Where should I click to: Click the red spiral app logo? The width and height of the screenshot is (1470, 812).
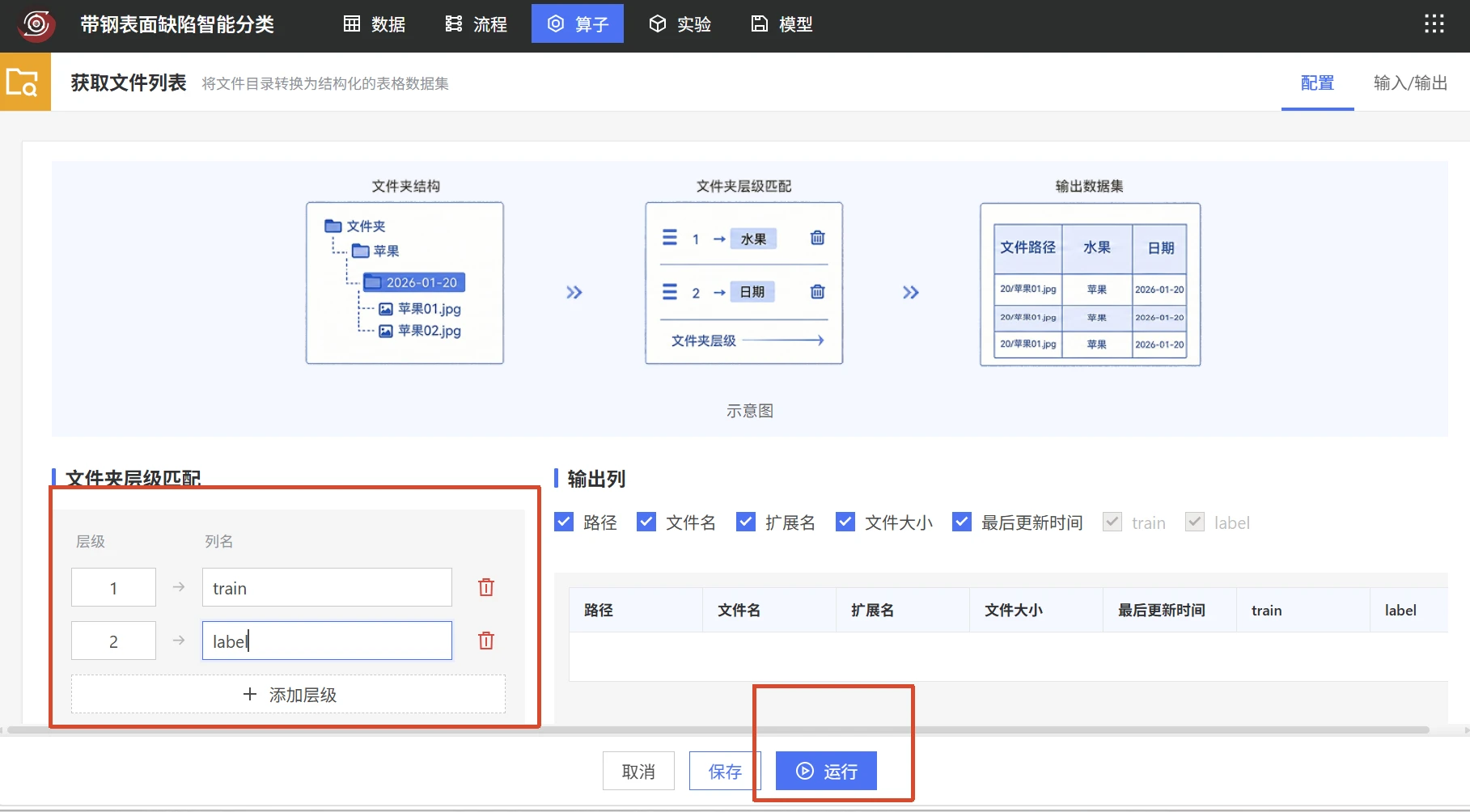(x=36, y=24)
